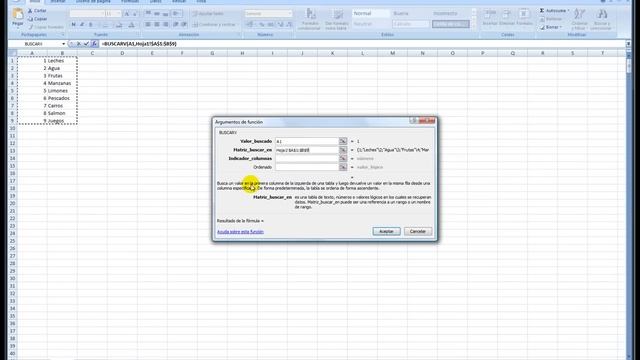640x360 pixels.
Task: Toggle Ajustar texto wrap option
Action: pyautogui.click(x=208, y=14)
